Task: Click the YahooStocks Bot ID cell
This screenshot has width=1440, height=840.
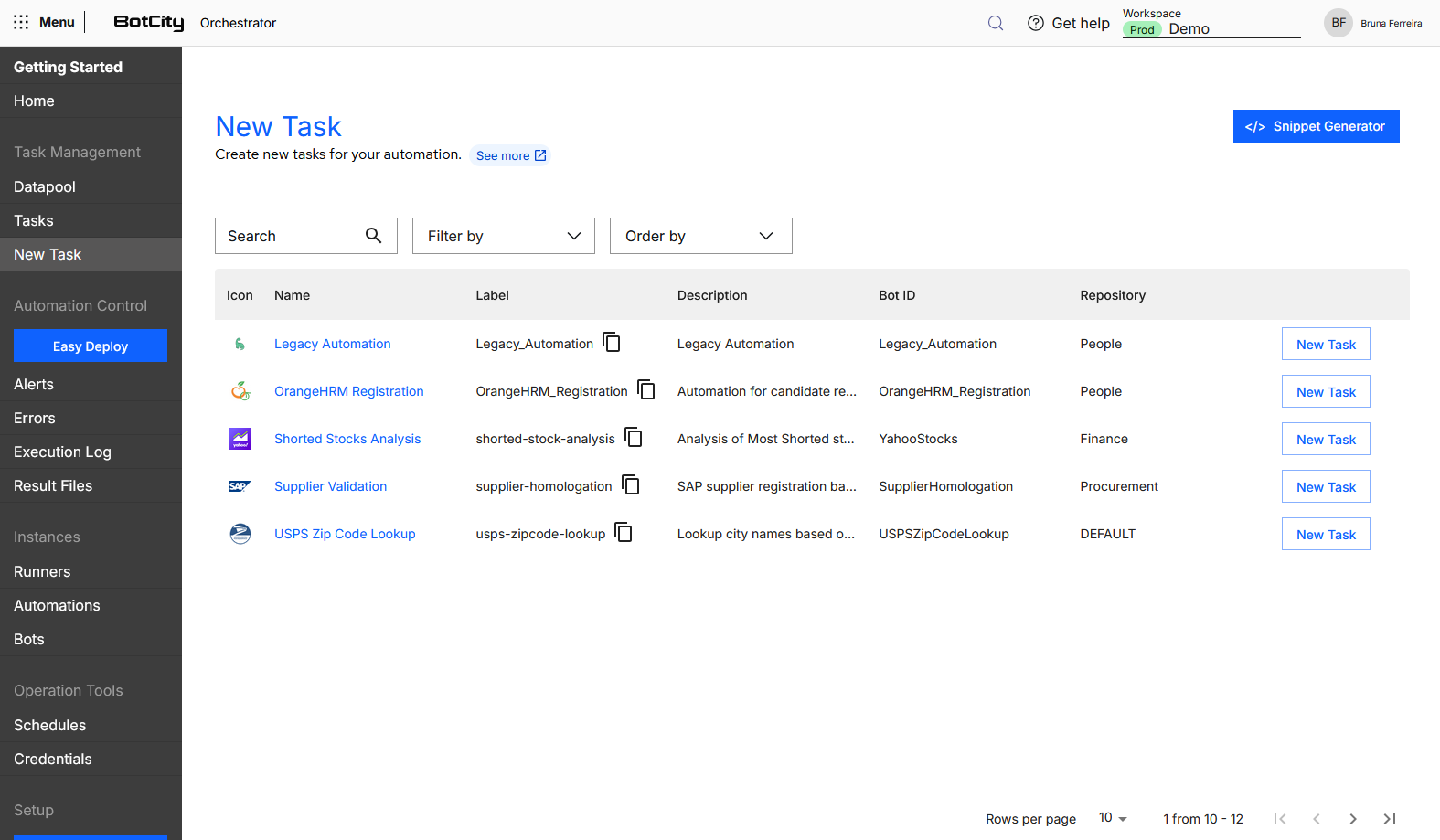Action: [918, 439]
